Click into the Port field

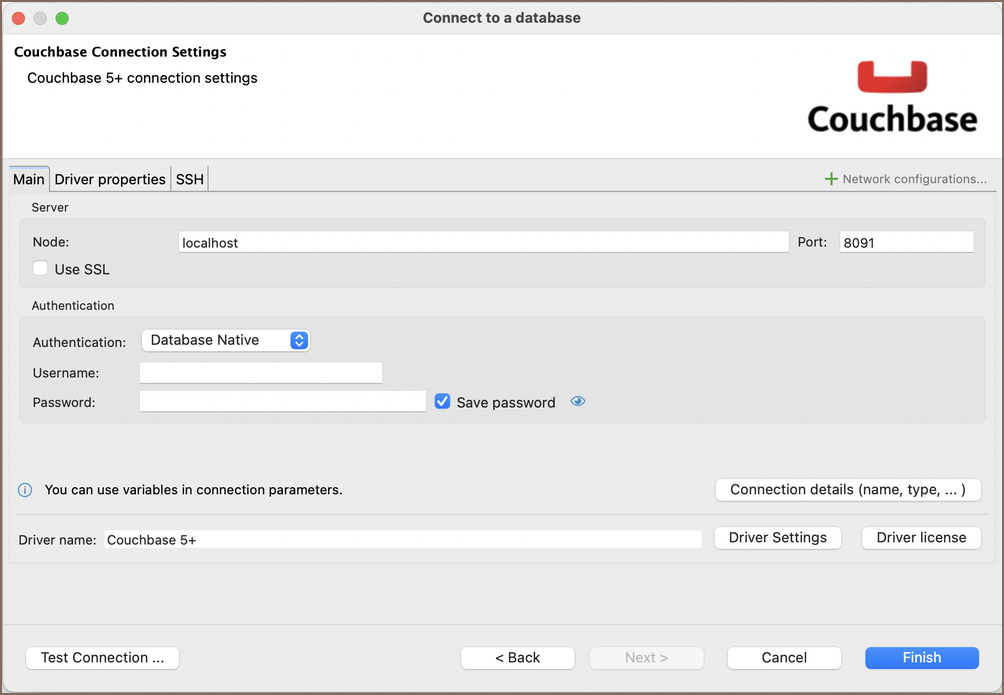[x=906, y=243]
